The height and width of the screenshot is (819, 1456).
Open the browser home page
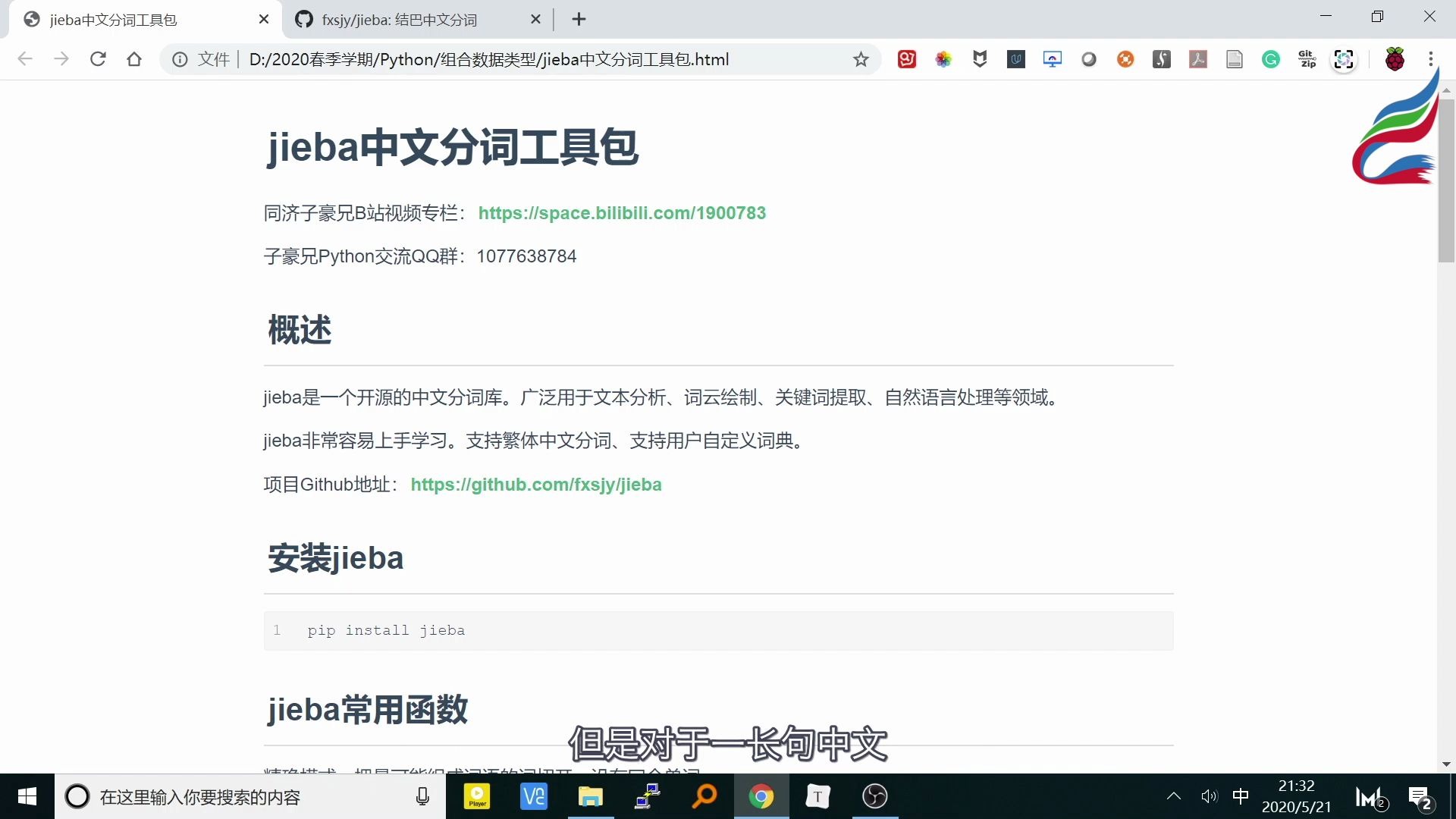click(x=134, y=59)
